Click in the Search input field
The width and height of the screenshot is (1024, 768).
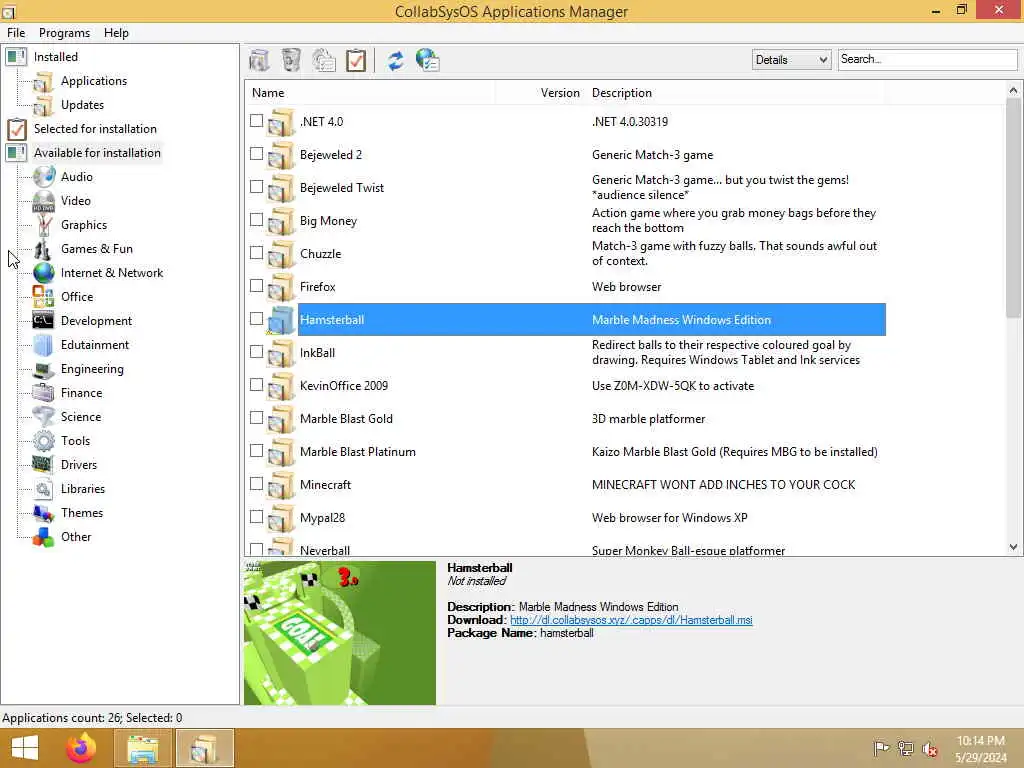[927, 59]
